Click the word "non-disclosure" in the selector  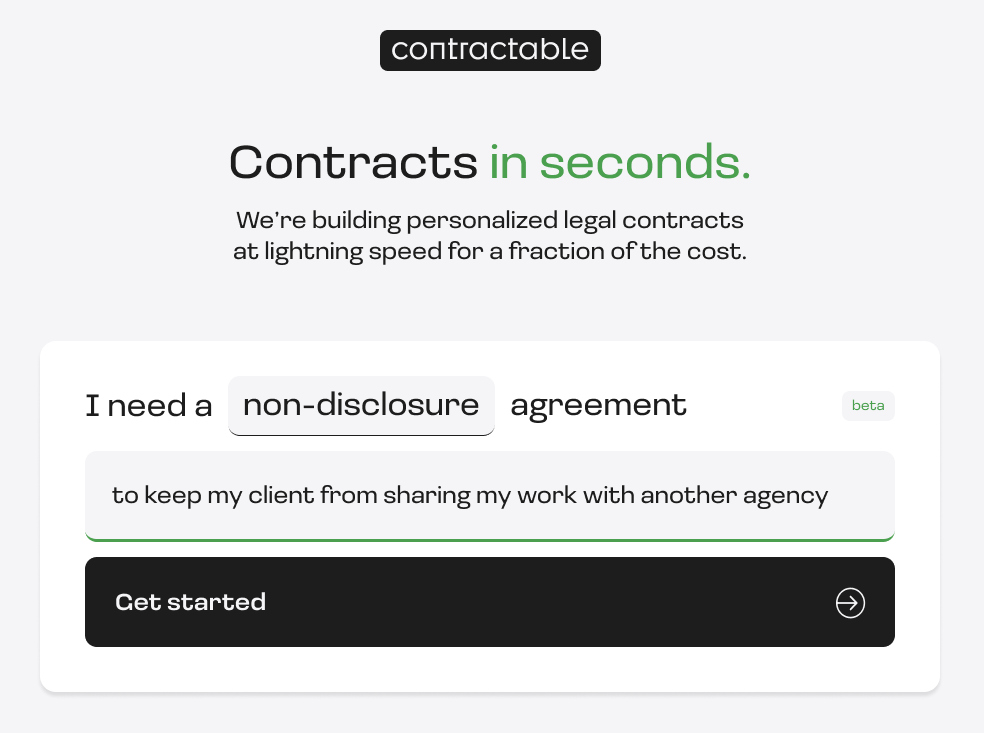click(361, 405)
